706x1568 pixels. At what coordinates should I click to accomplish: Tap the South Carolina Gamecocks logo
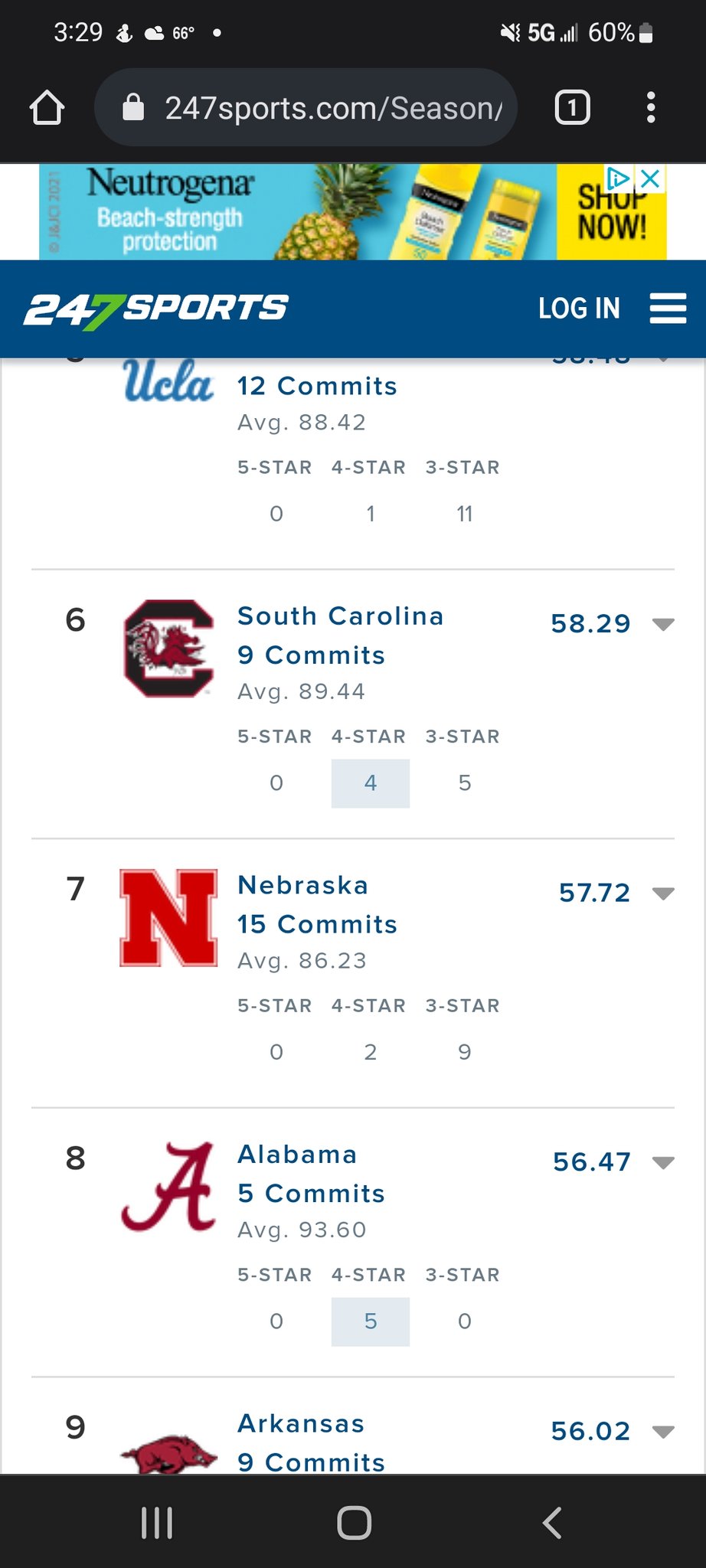pos(169,648)
